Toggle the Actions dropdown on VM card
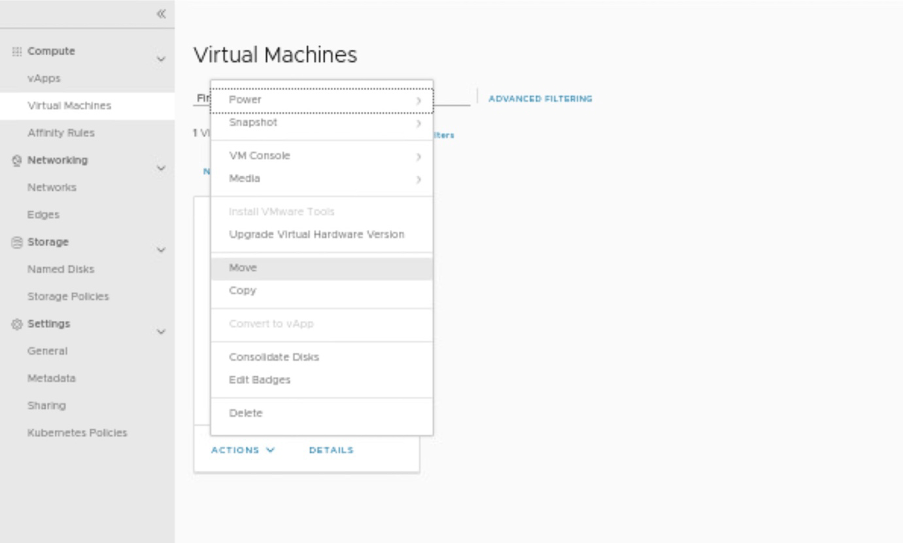 tap(243, 450)
